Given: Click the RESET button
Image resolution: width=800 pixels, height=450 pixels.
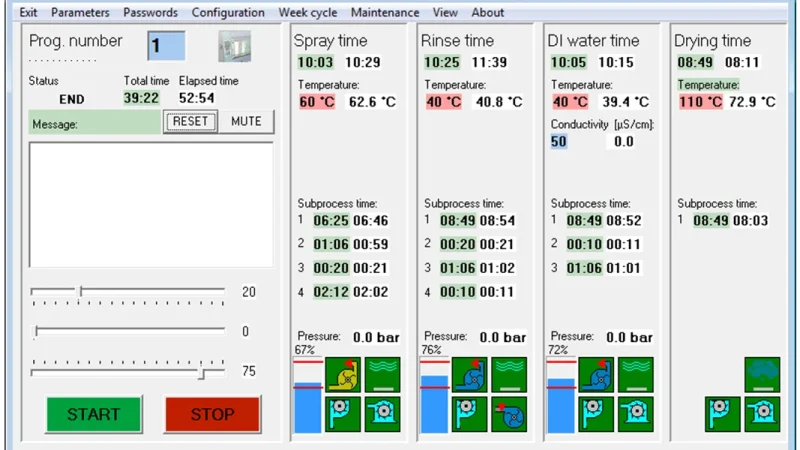Looking at the screenshot, I should pos(190,121).
